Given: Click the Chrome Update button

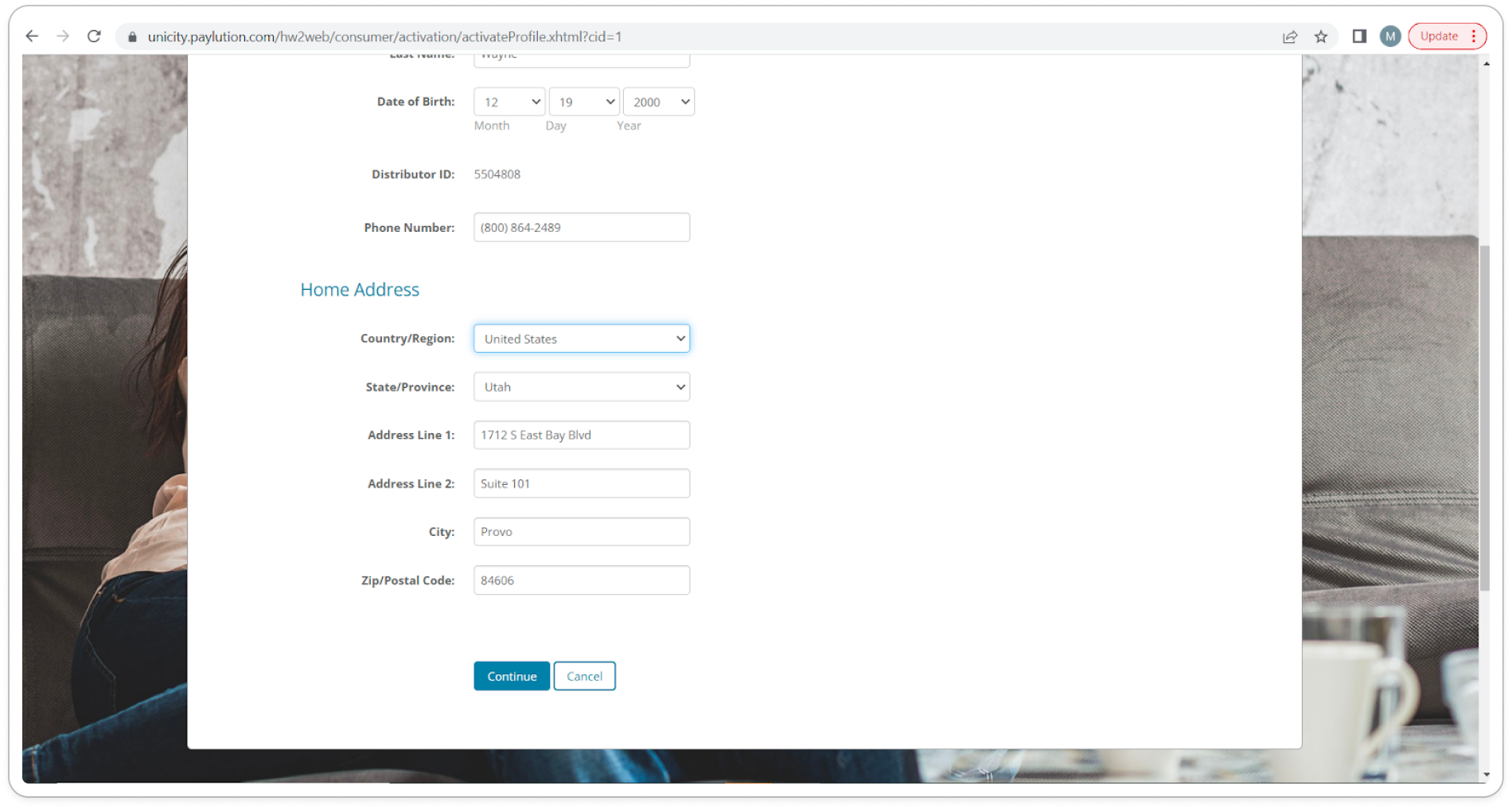Looking at the screenshot, I should (x=1447, y=37).
